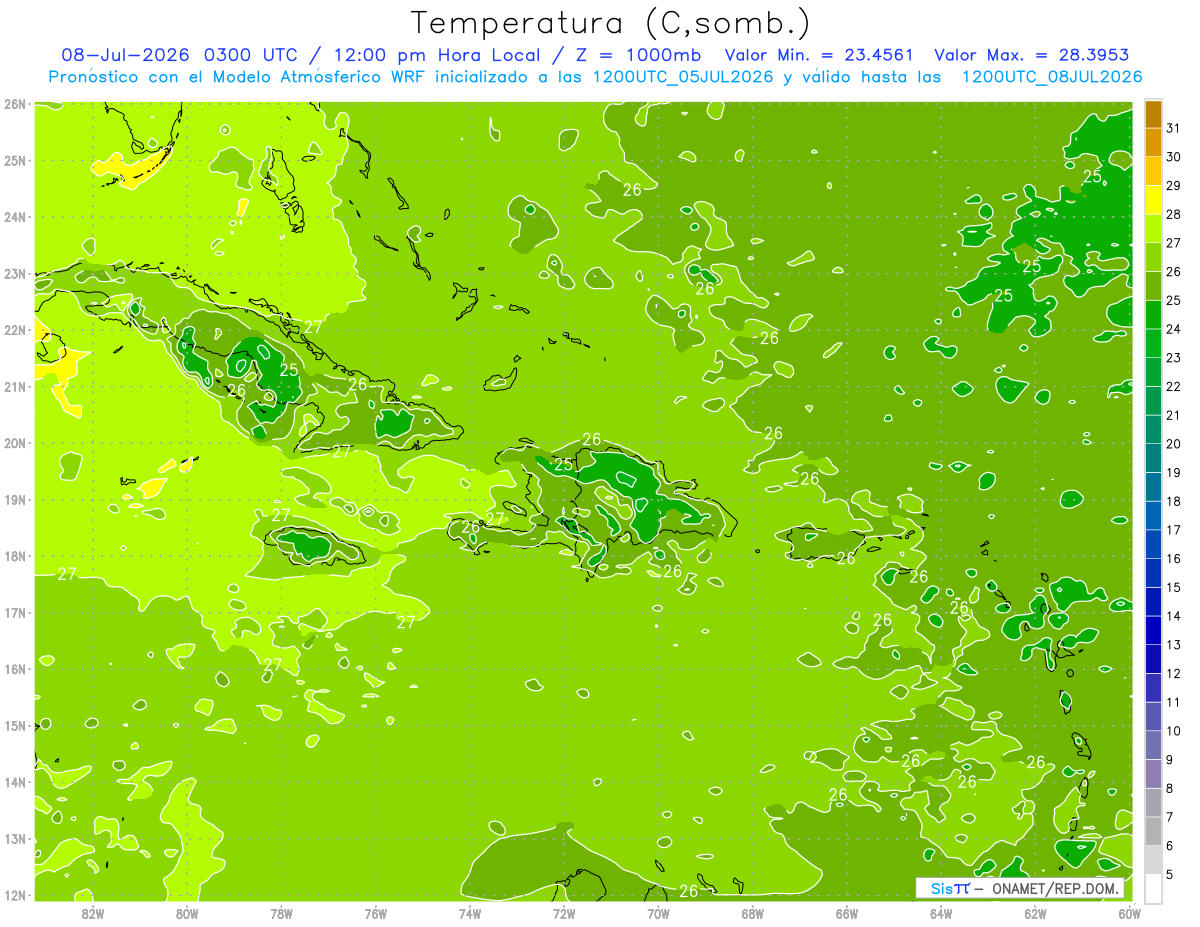Click the 17N latitude axis label
This screenshot has width=1200, height=927.
pyautogui.click(x=15, y=612)
